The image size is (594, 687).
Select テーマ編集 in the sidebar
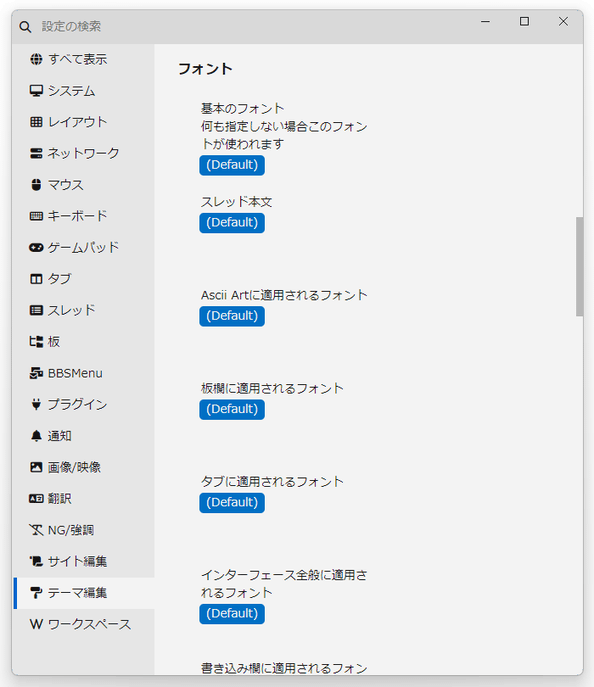(x=84, y=593)
